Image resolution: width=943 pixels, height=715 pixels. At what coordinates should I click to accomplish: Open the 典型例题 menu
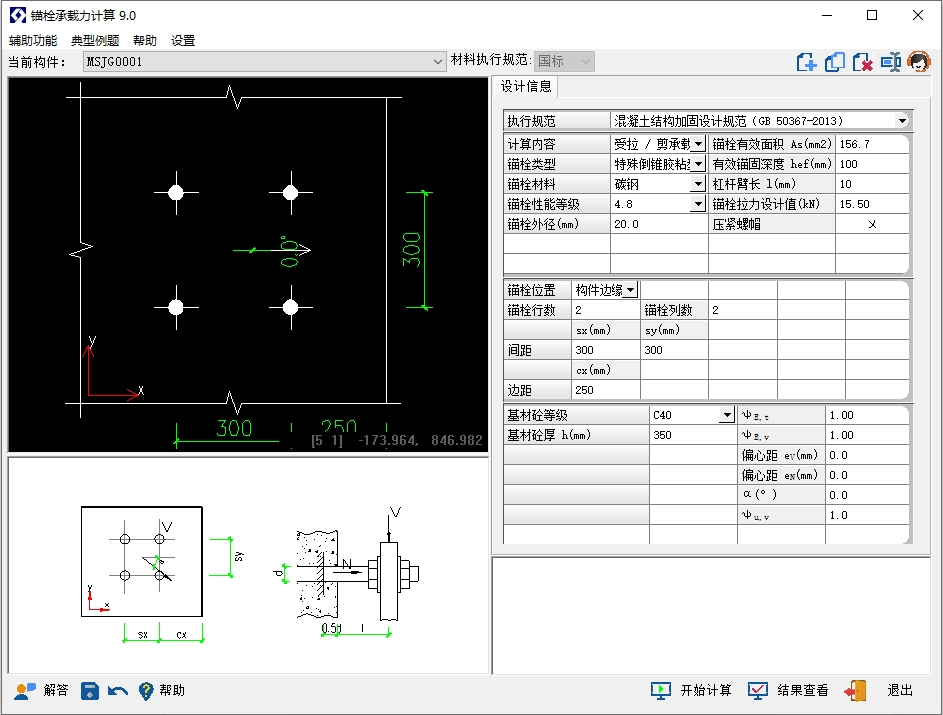click(95, 41)
